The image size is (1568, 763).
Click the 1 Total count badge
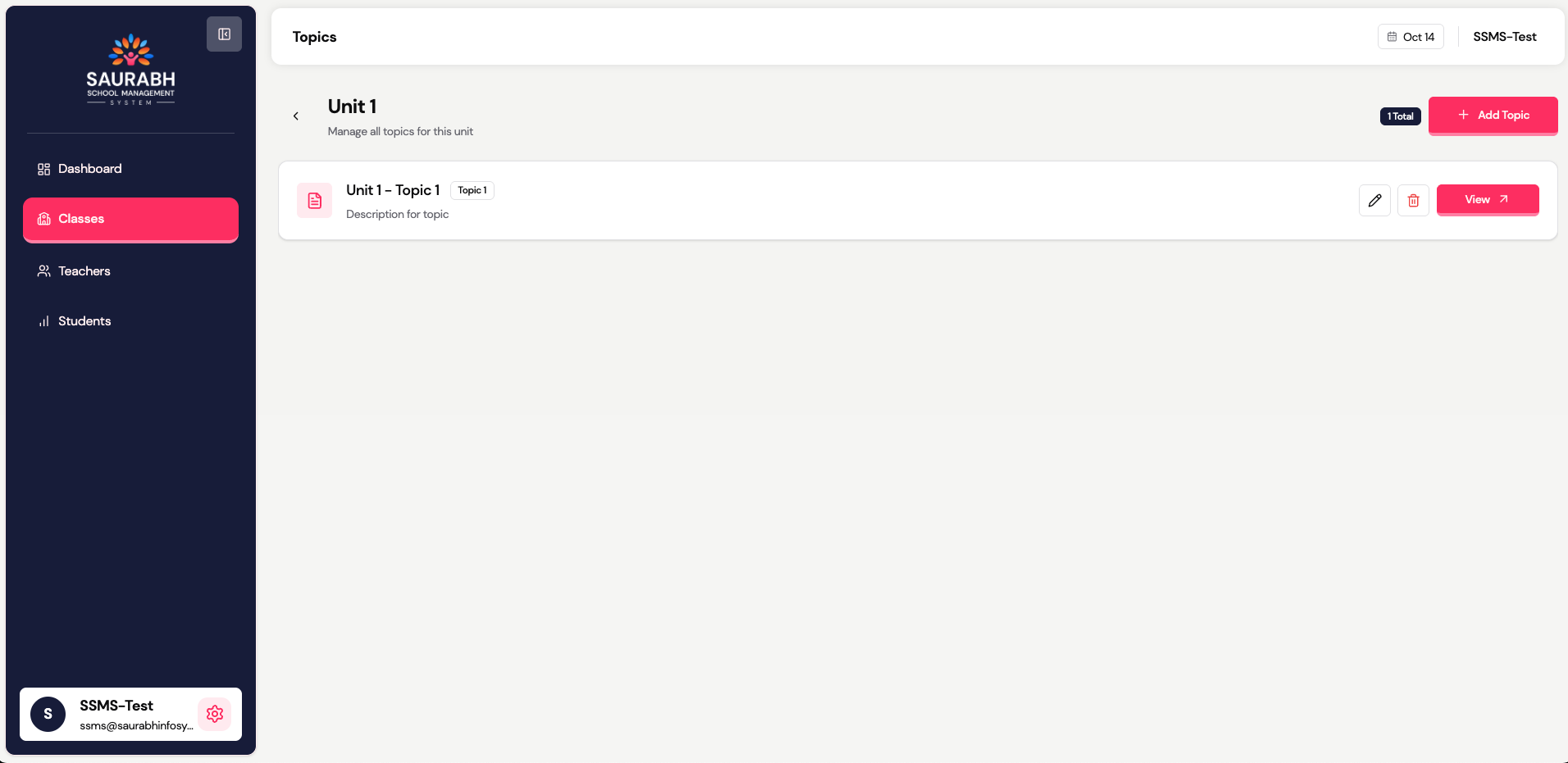1400,116
